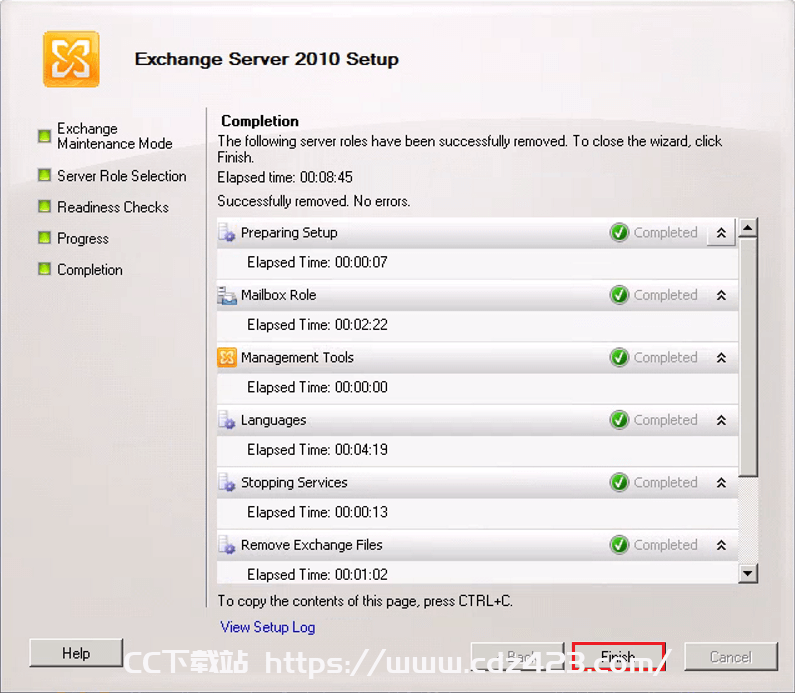Click 'To copy the contents' CTRL+C hint
795x693 pixels.
tap(365, 601)
